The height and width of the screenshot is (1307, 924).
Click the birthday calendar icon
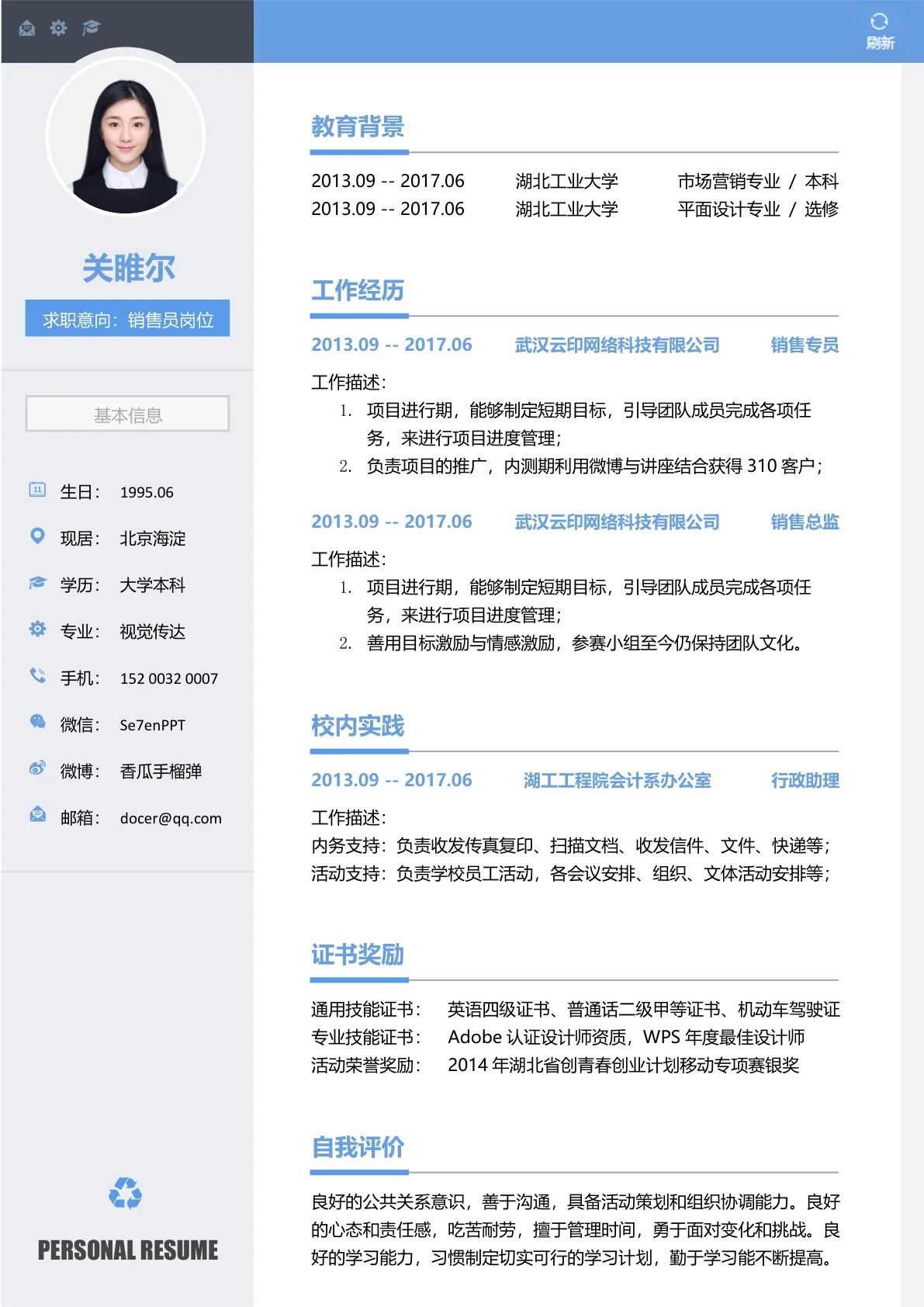37,489
